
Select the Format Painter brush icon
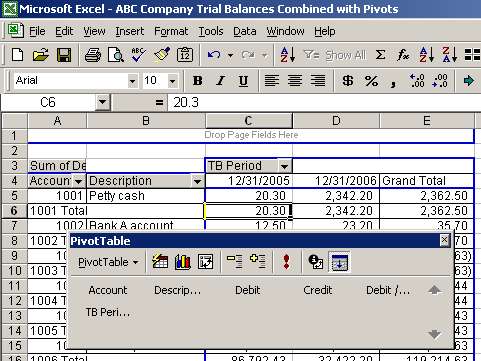tap(162, 54)
